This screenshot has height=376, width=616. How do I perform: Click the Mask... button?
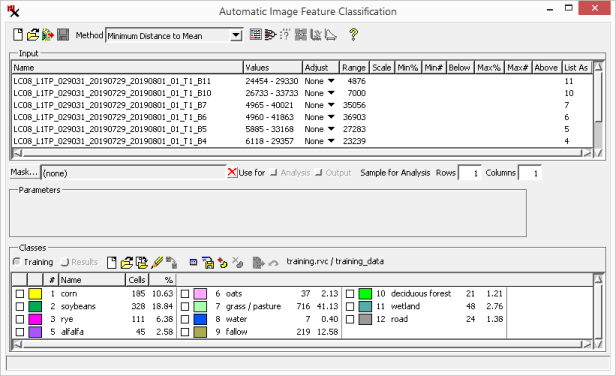(24, 172)
